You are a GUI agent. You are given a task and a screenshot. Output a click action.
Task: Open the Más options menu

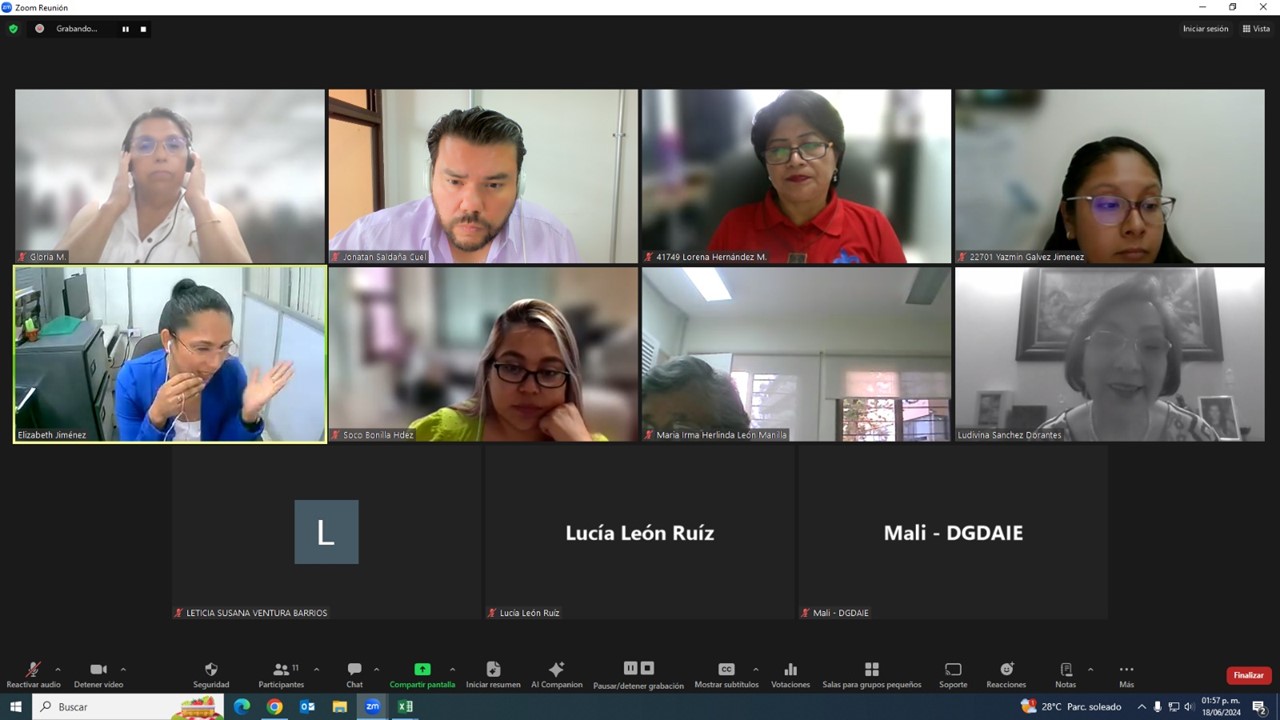(x=1126, y=670)
